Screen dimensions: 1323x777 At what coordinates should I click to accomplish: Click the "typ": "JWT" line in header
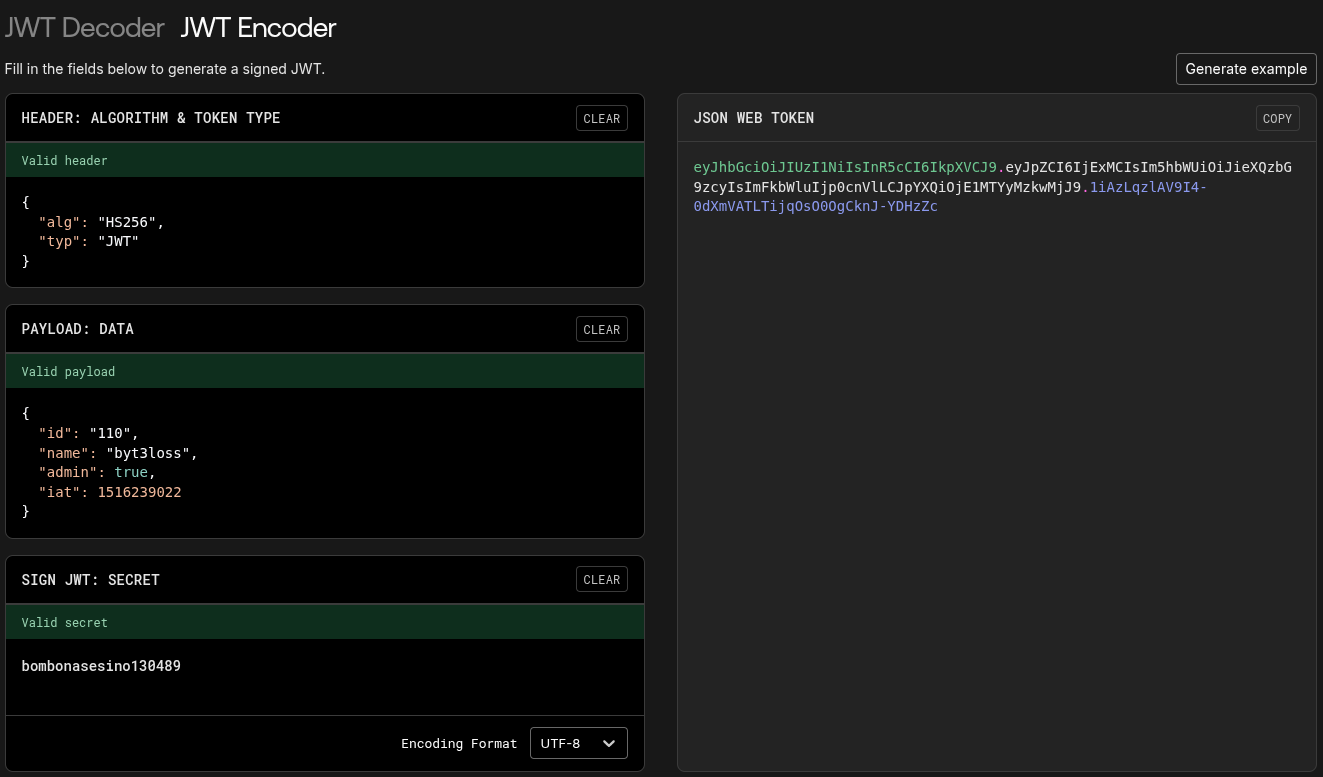[89, 241]
